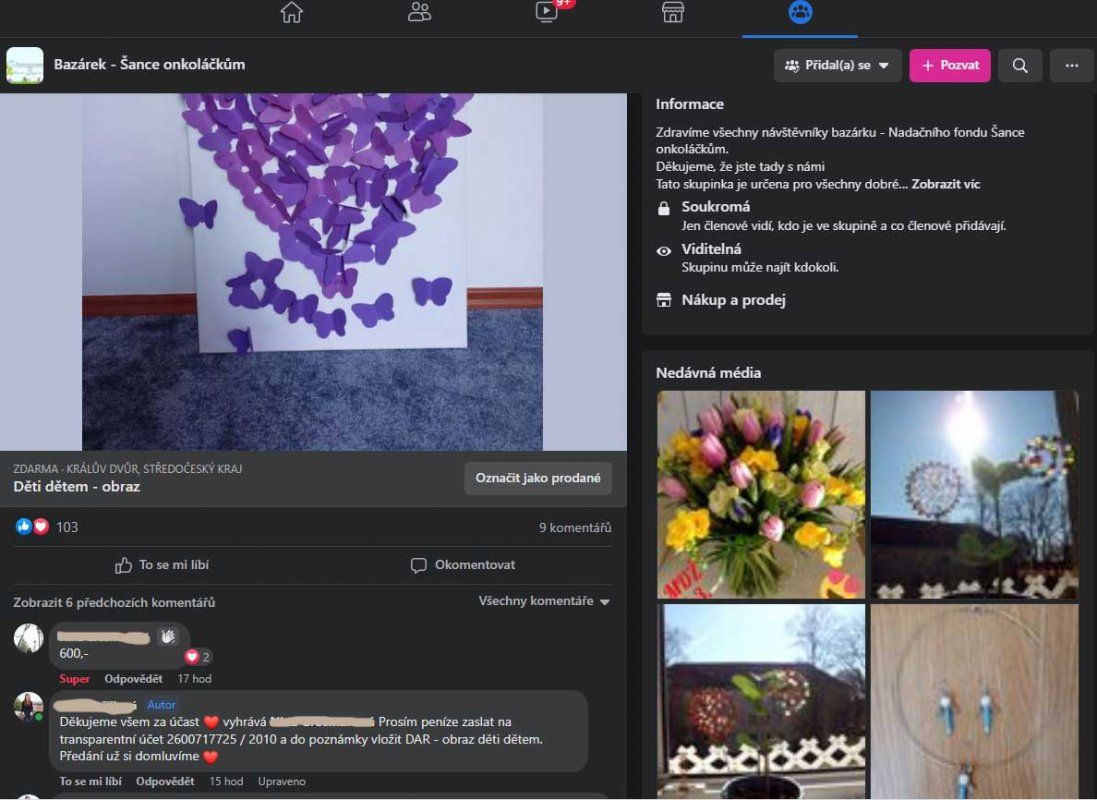Click Odpovědět under the 600,- comment
This screenshot has height=800, width=1097.
pos(133,679)
